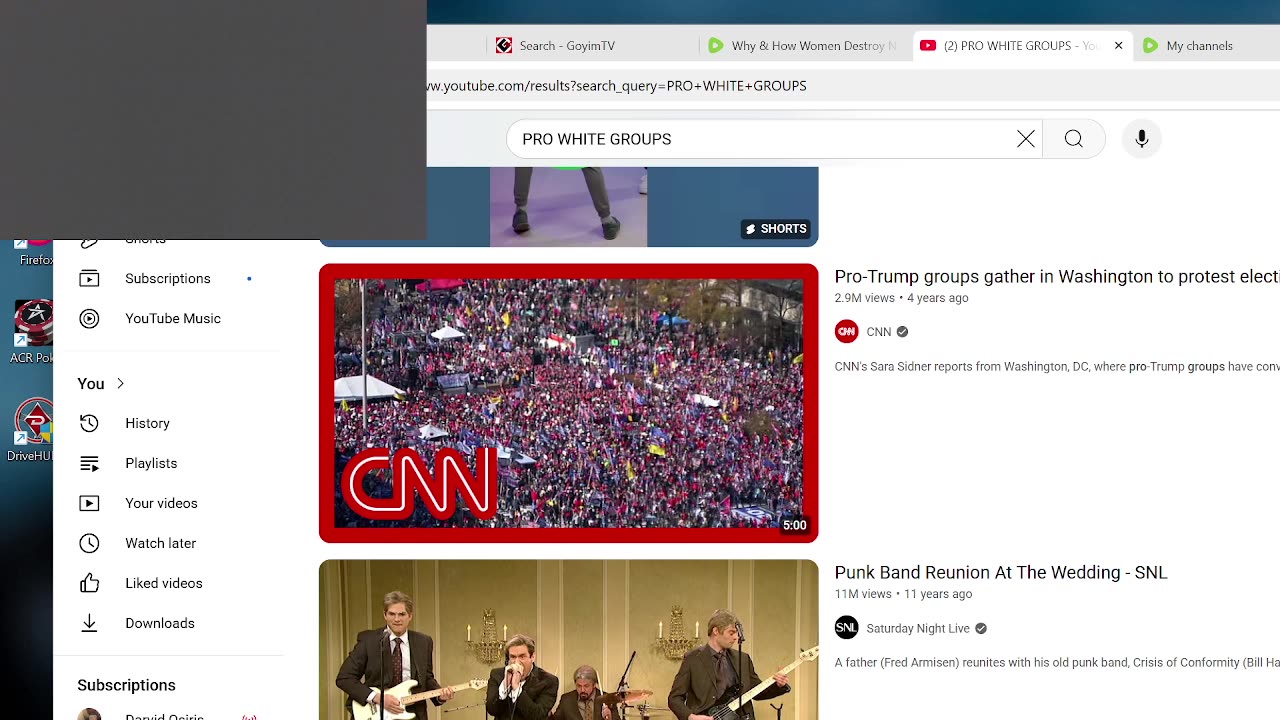Click the Saturday Night Live channel avatar
1280x720 pixels.
click(x=846, y=628)
